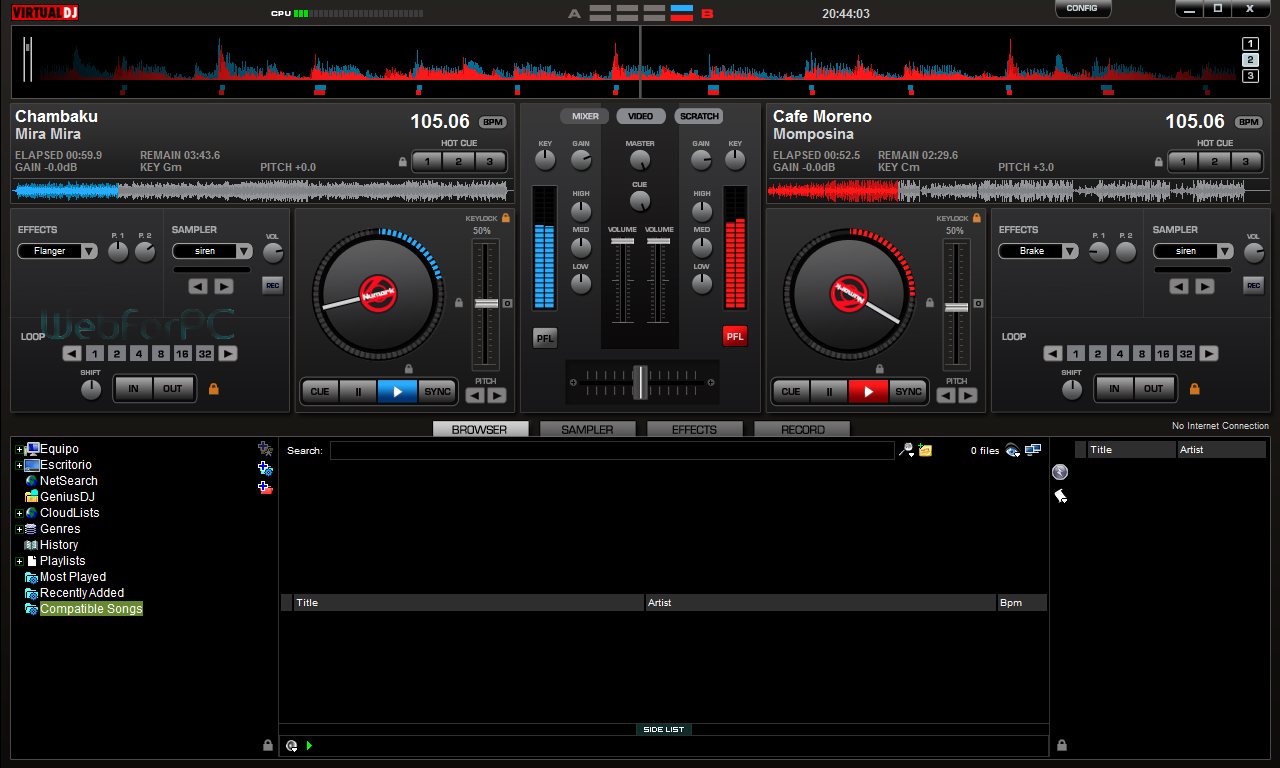Switch to the SCRATCH panel tab
This screenshot has height=768, width=1280.
[699, 116]
